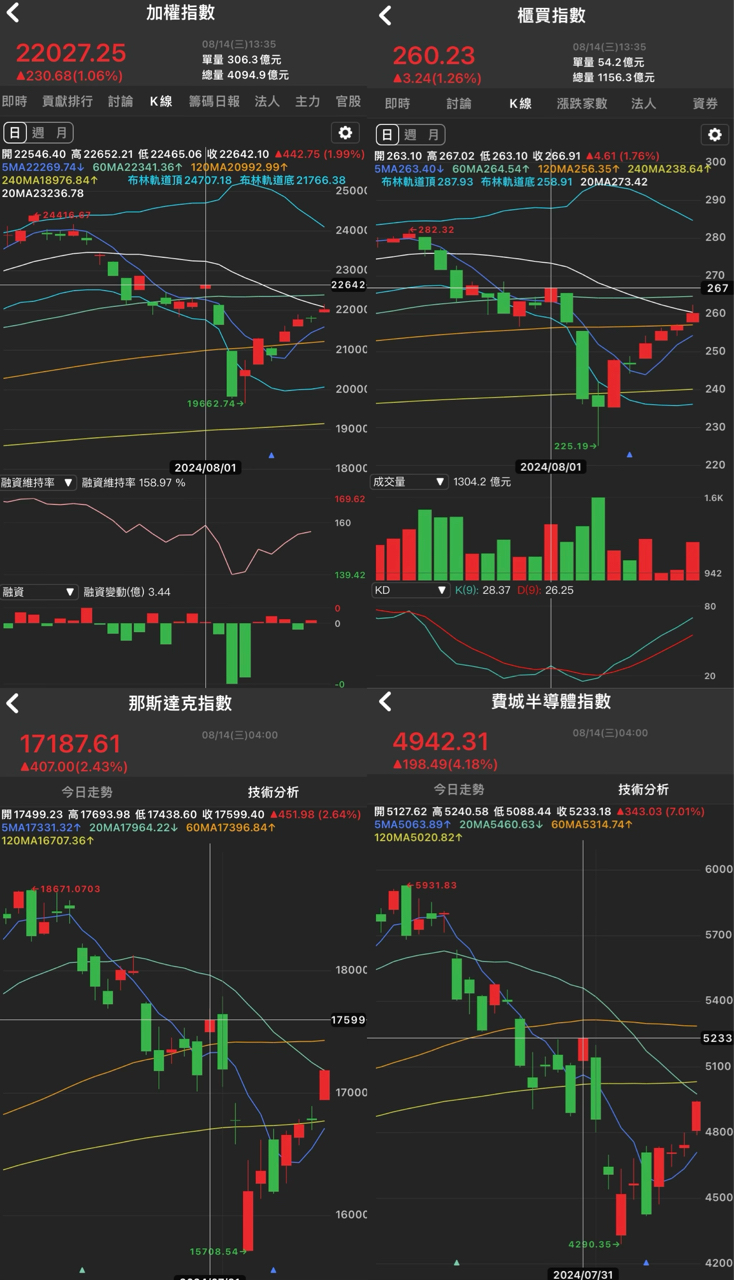734x1280 pixels.
Task: Switch 加權指數 chart to 月 period
Action: (61, 133)
